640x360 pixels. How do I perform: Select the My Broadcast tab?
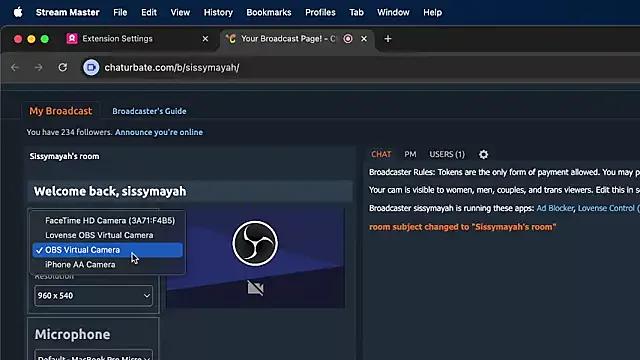coord(60,111)
